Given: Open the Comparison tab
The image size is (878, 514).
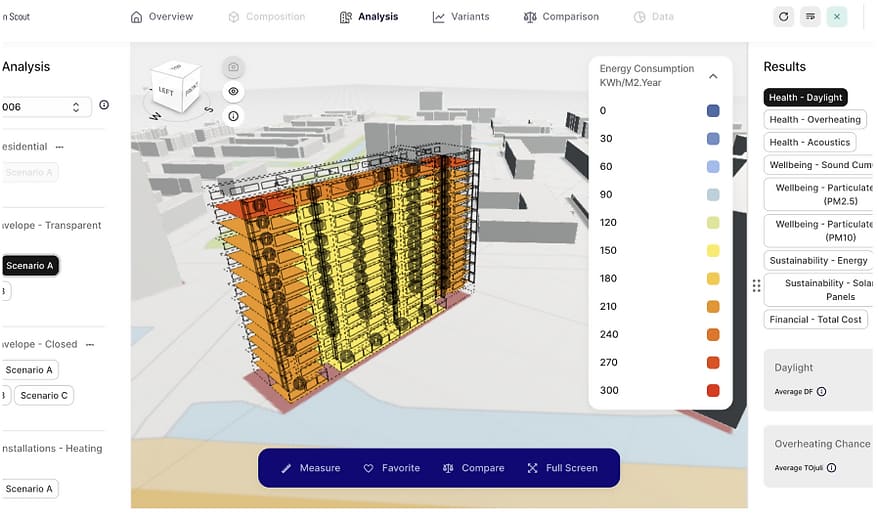Looking at the screenshot, I should click(x=561, y=17).
